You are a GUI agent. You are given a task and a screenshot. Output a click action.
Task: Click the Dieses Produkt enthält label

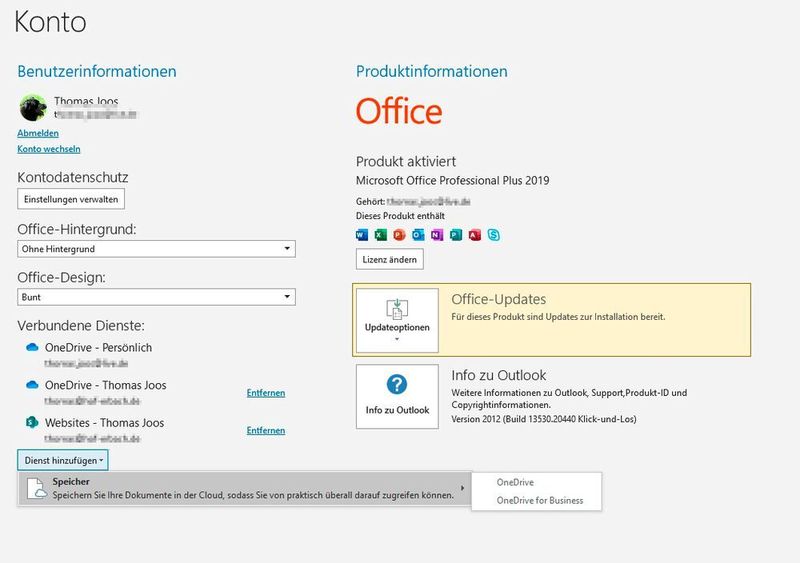click(x=400, y=216)
